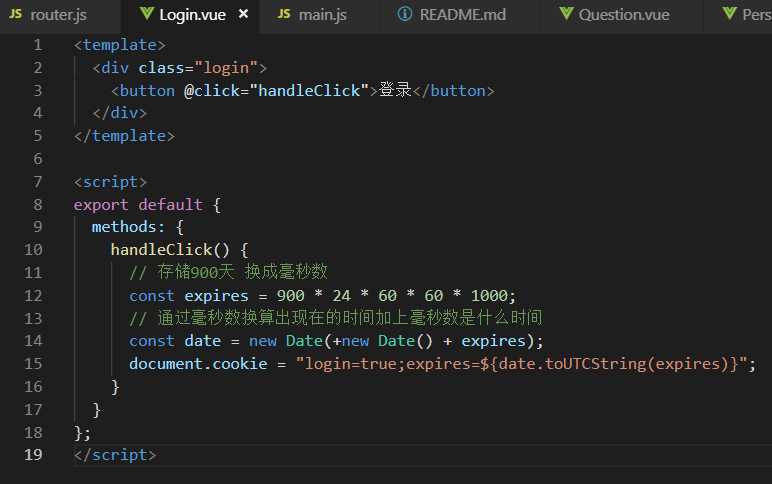772x484 pixels.
Task: Click line number 1 in the gutter
Action: coord(37,45)
